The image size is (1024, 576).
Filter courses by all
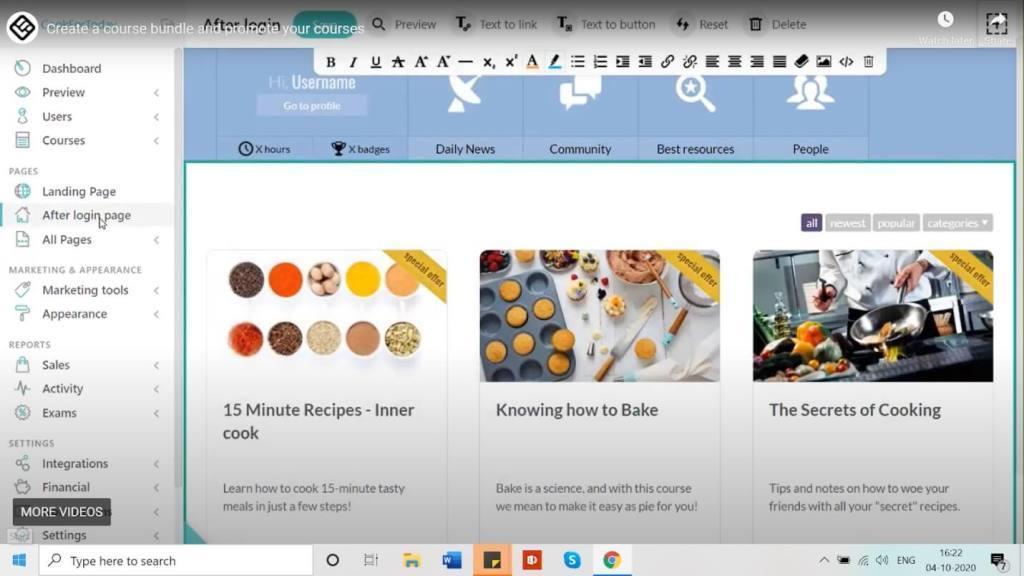(811, 223)
